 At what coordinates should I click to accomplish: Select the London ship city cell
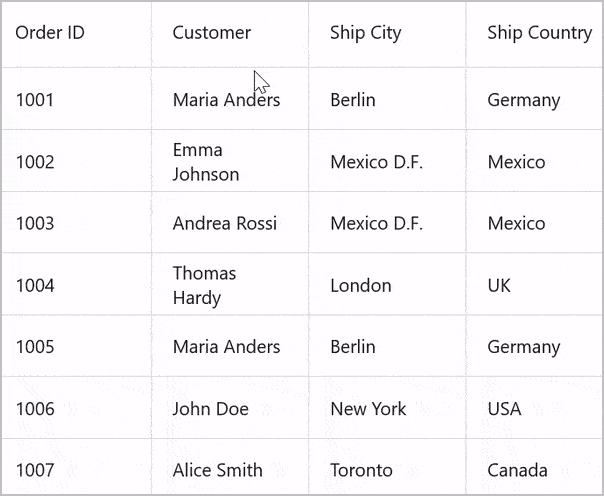pyautogui.click(x=387, y=285)
